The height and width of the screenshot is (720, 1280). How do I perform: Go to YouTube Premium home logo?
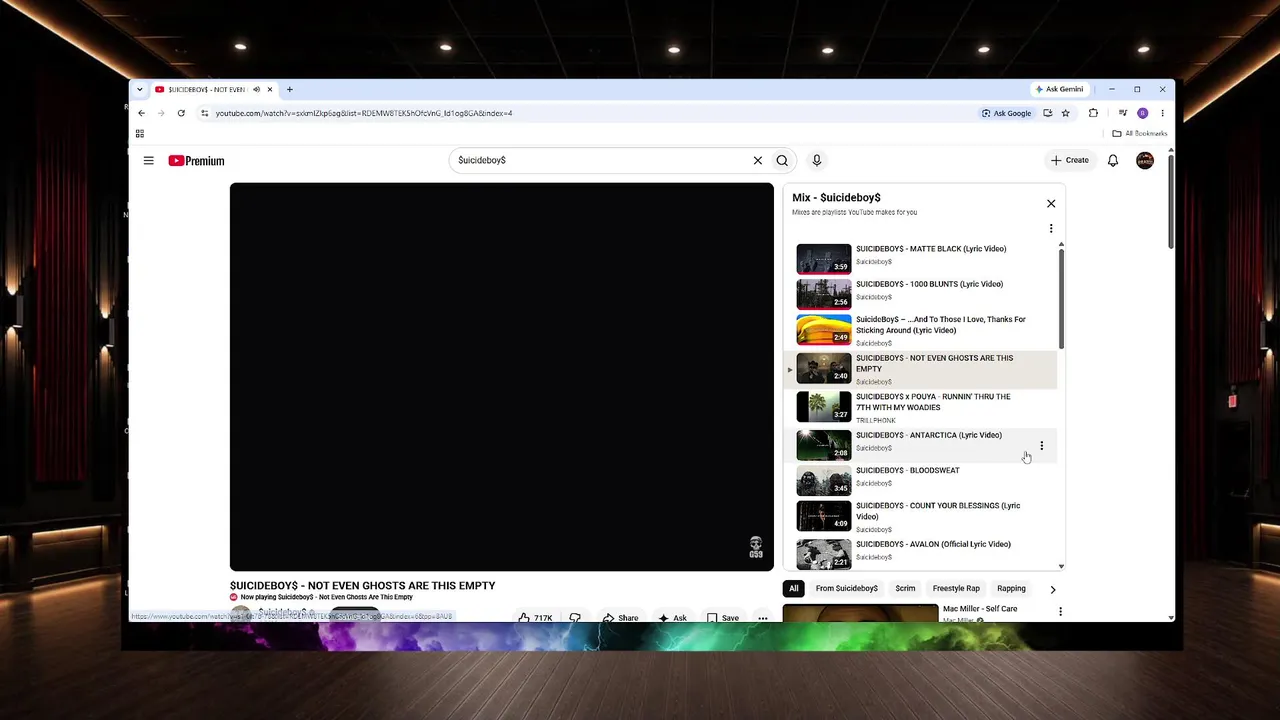(x=196, y=160)
